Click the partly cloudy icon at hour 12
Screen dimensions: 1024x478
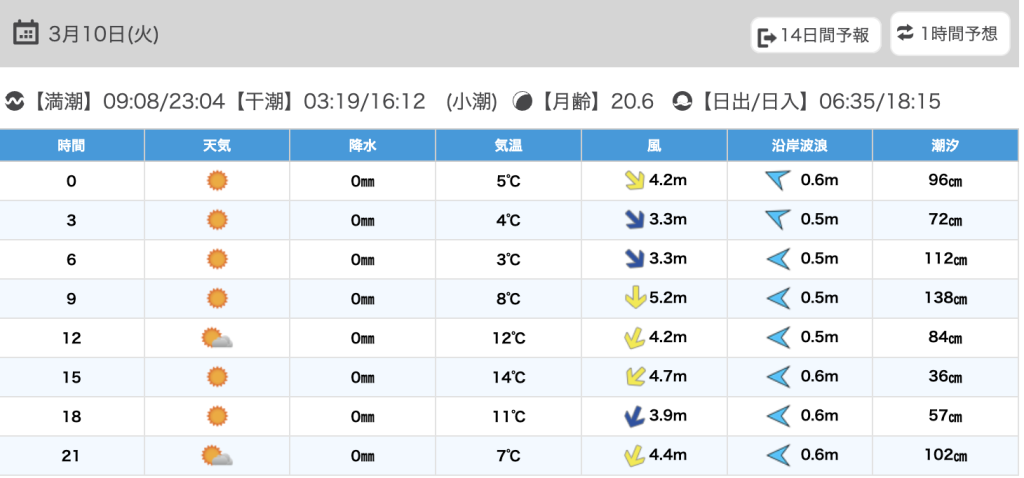tap(217, 338)
